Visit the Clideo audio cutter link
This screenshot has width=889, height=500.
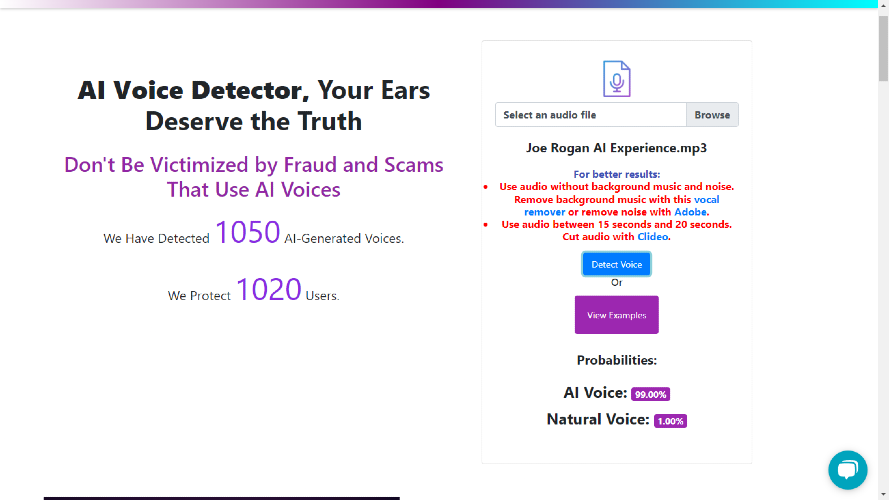653,237
